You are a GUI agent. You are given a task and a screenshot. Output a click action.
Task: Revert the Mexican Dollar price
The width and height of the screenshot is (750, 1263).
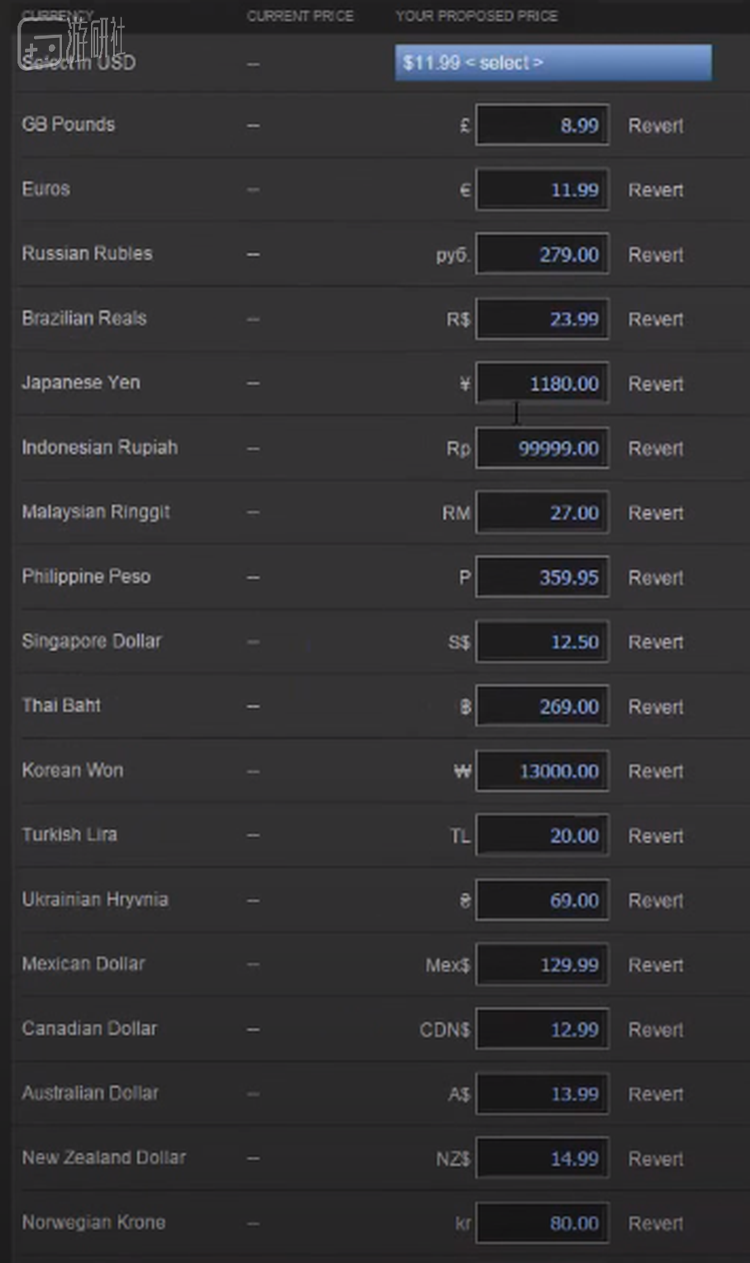pyautogui.click(x=656, y=965)
